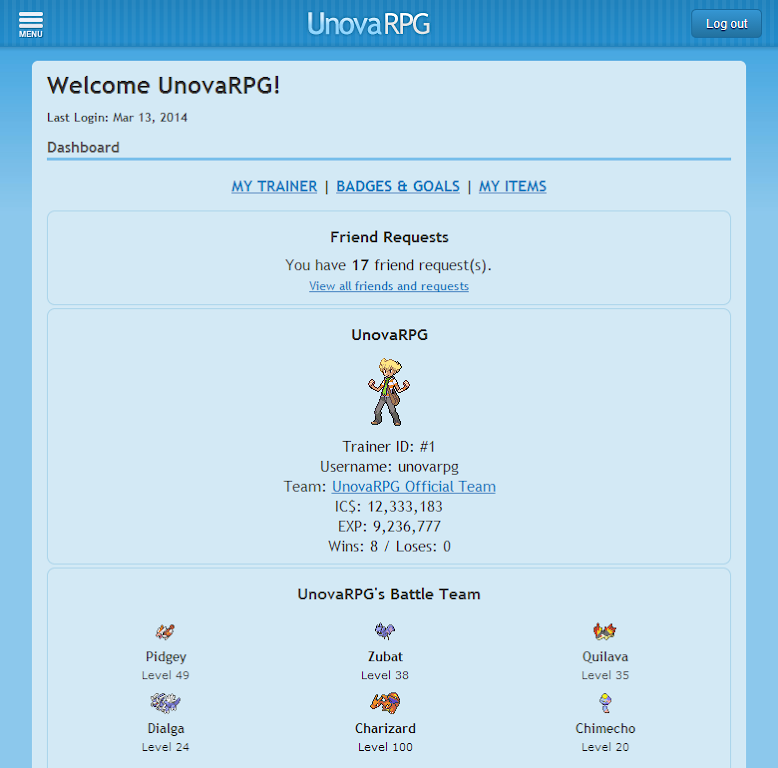This screenshot has height=768, width=778.
Task: Open the MY ITEMS link
Action: coord(513,186)
